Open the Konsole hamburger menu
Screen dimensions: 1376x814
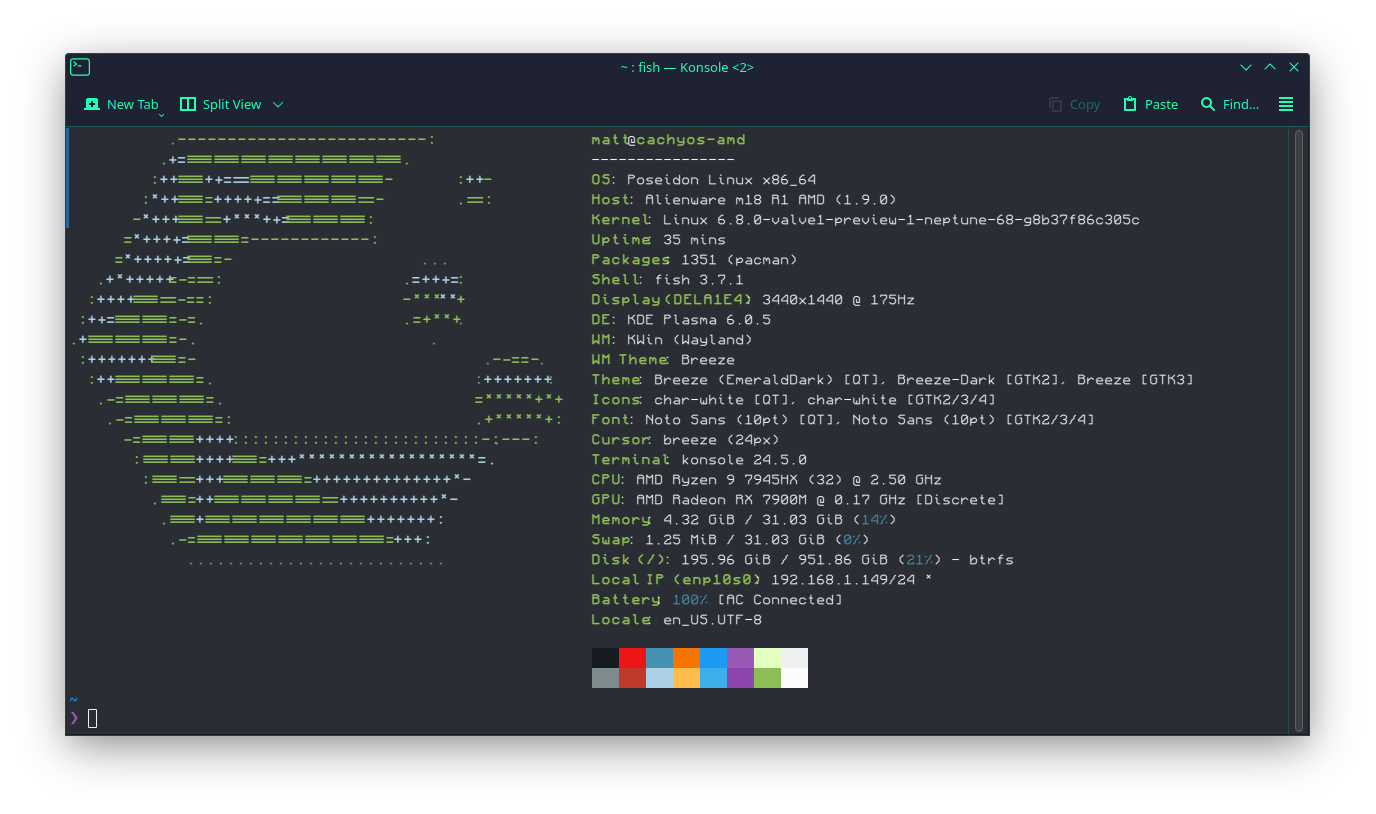point(1286,104)
